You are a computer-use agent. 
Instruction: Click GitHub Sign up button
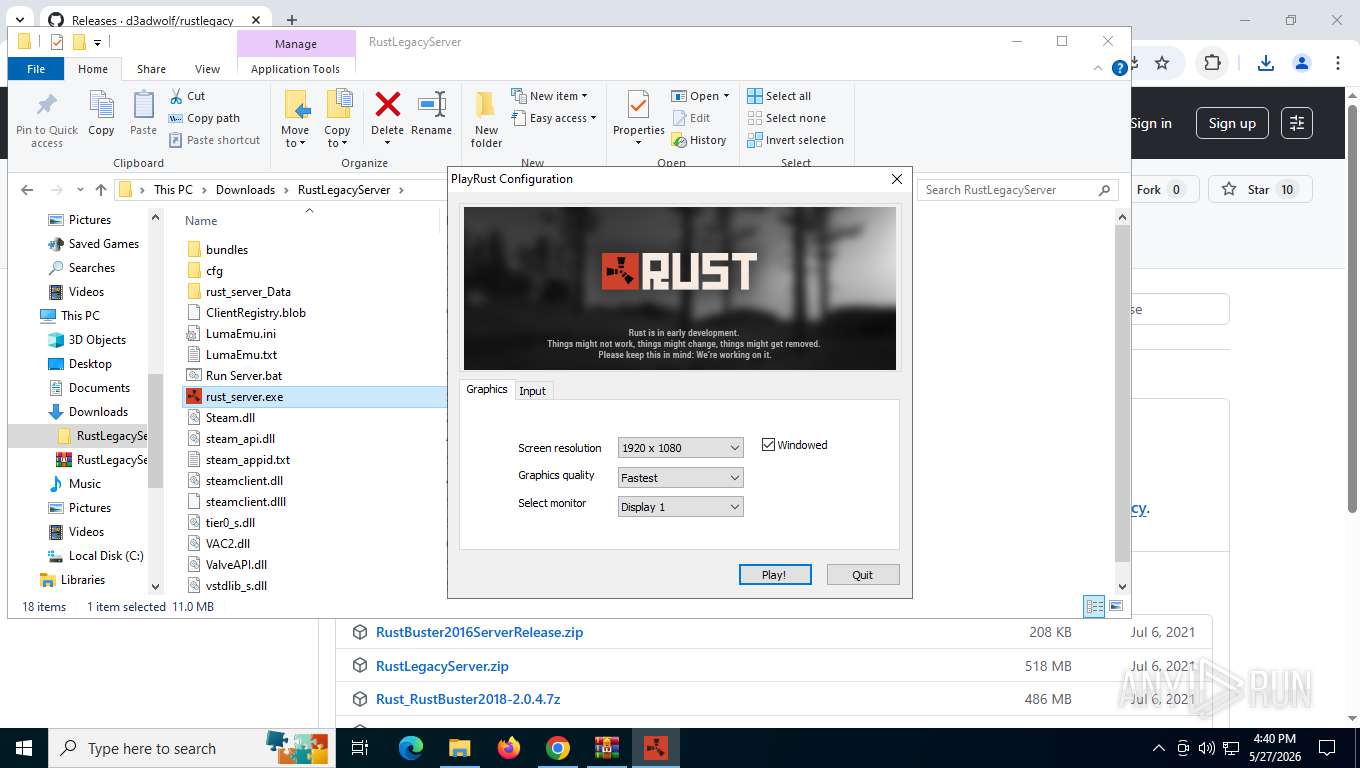click(1232, 123)
